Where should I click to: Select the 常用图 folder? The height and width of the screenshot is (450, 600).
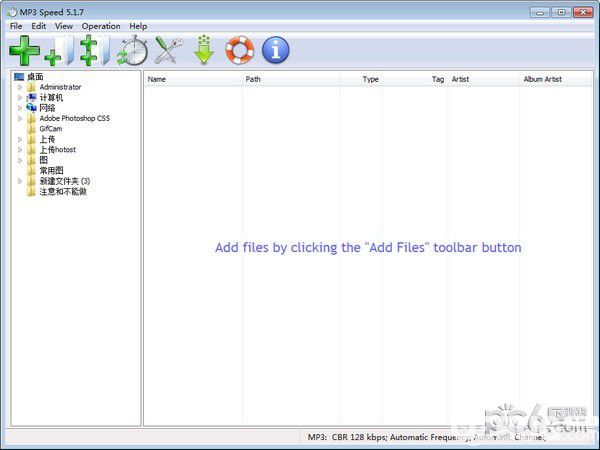tap(51, 171)
